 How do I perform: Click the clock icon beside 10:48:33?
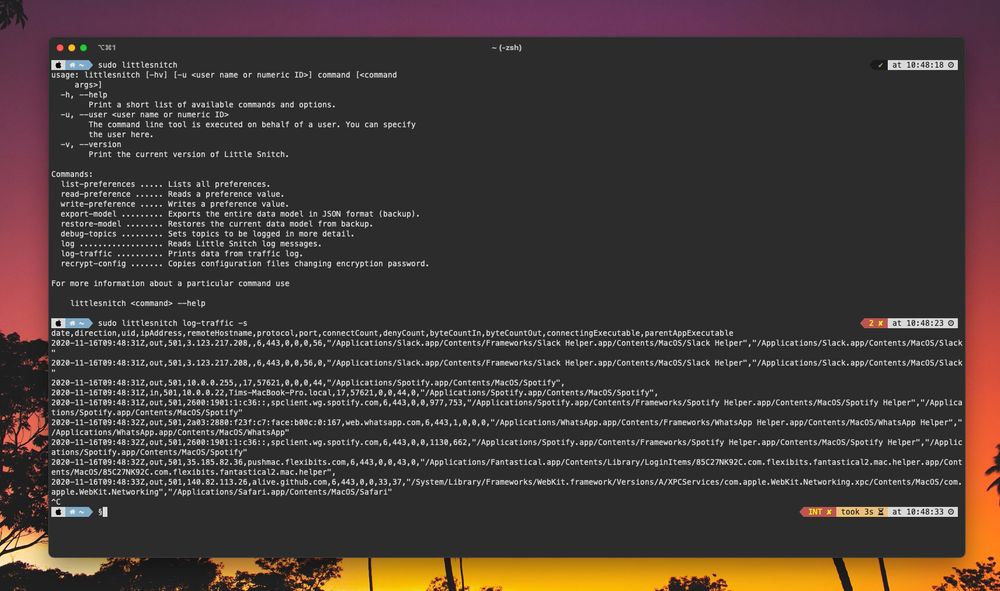click(951, 512)
